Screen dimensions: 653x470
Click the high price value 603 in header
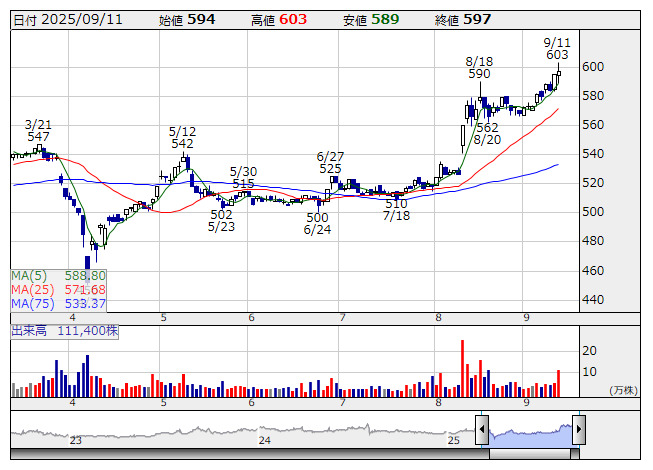(x=293, y=19)
